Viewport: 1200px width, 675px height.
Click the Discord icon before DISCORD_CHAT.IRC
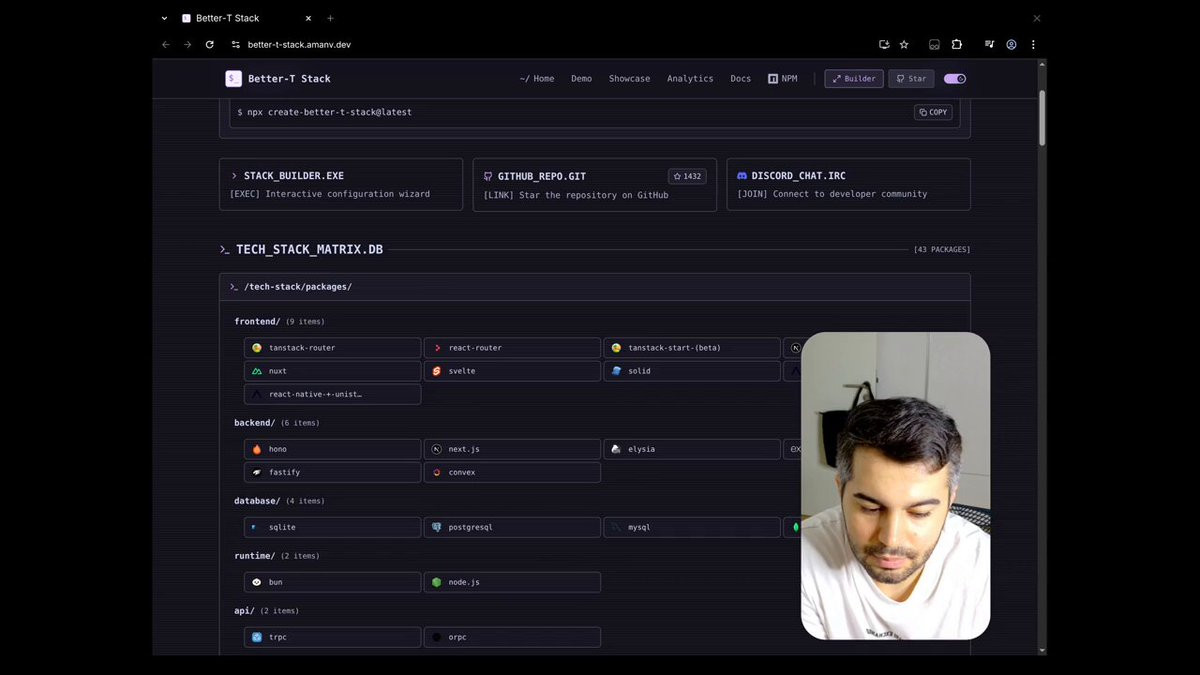click(742, 176)
